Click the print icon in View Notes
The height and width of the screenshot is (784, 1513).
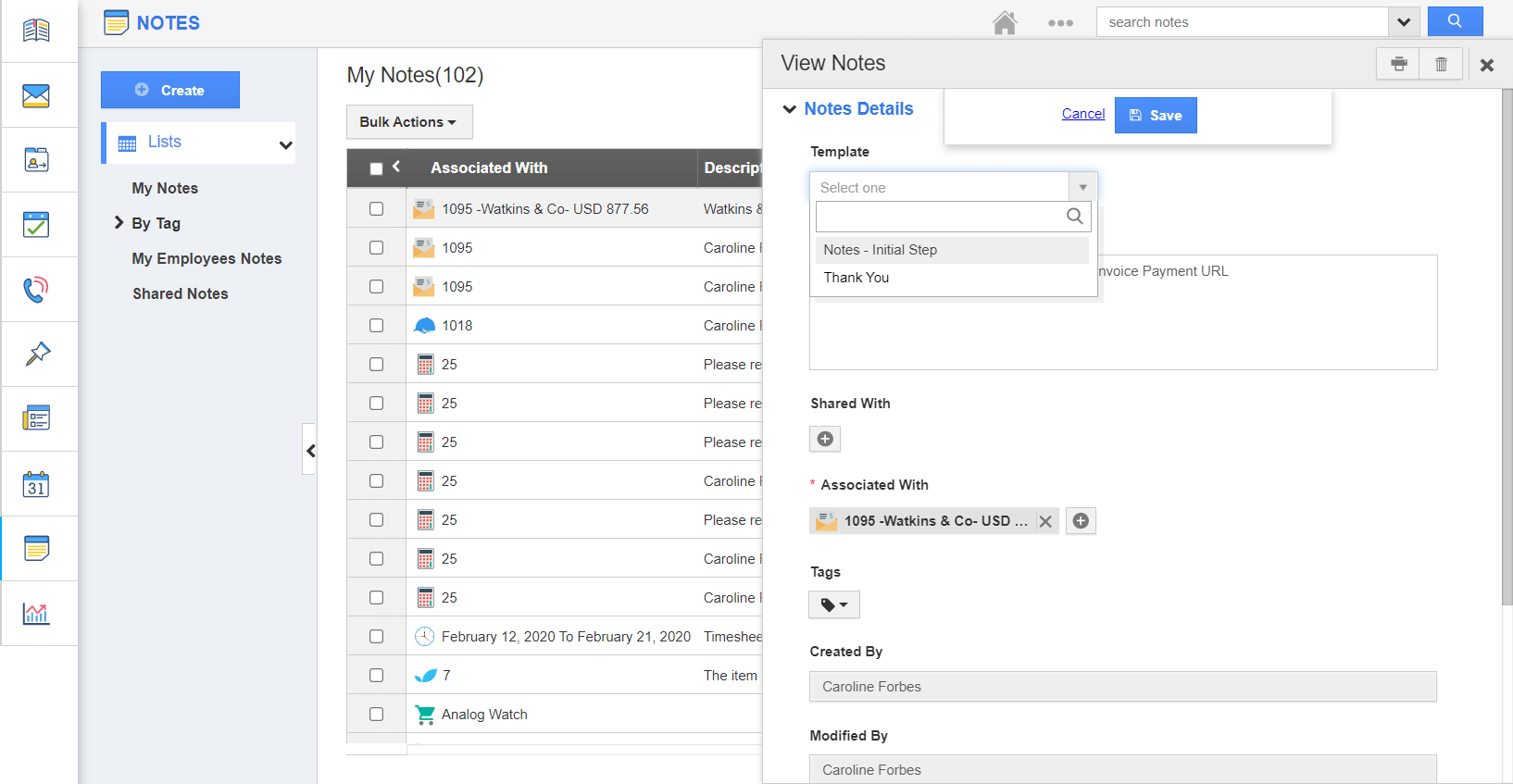(1398, 64)
